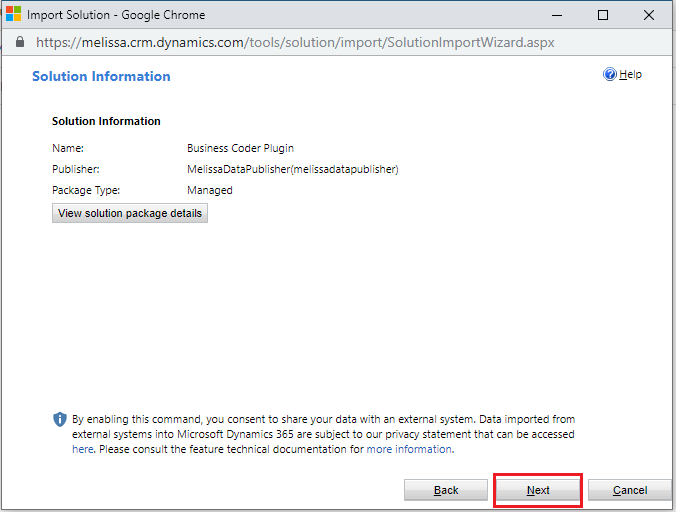Cancel the solution import wizard
The width and height of the screenshot is (676, 512).
629,490
